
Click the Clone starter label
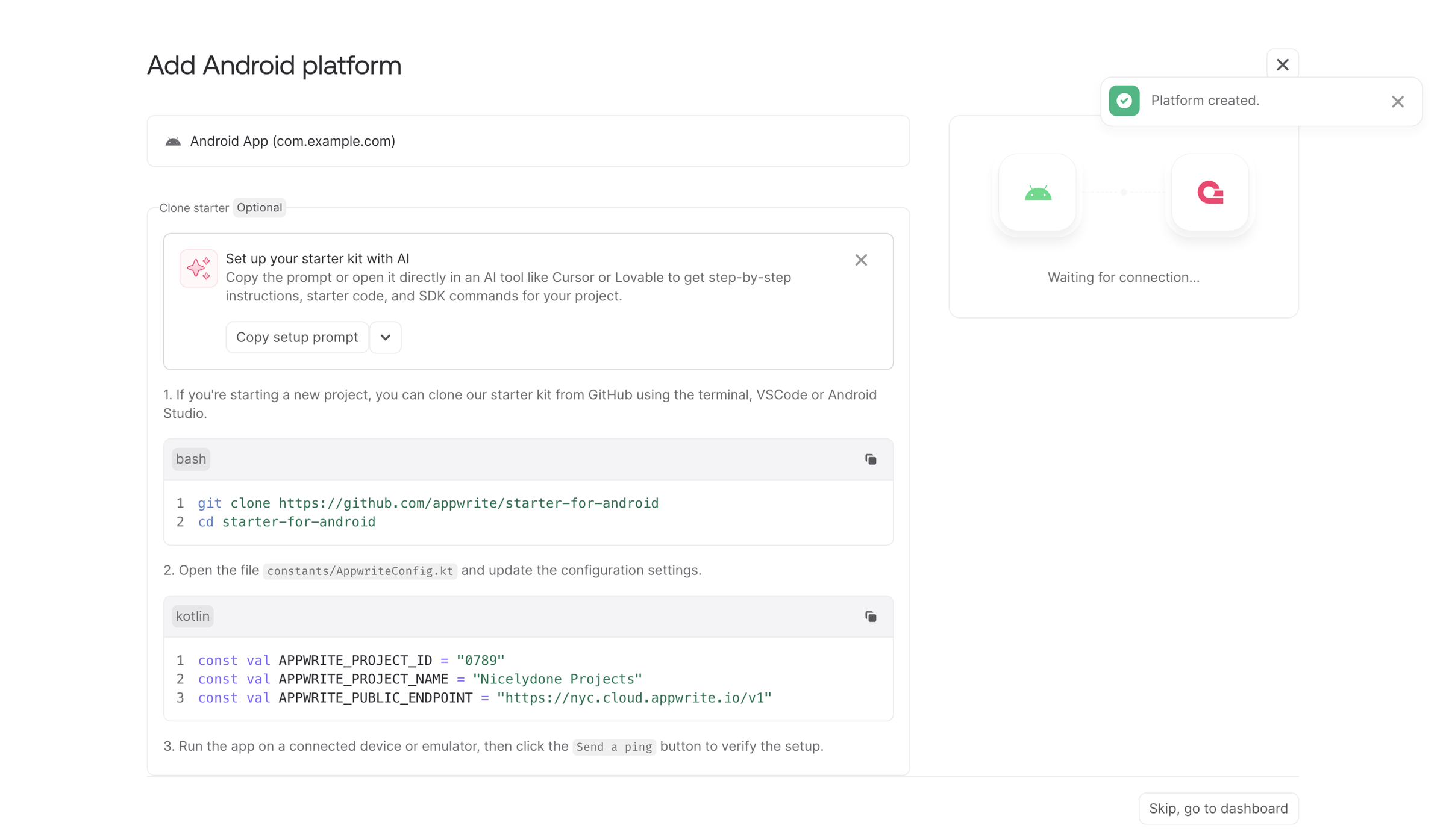194,208
